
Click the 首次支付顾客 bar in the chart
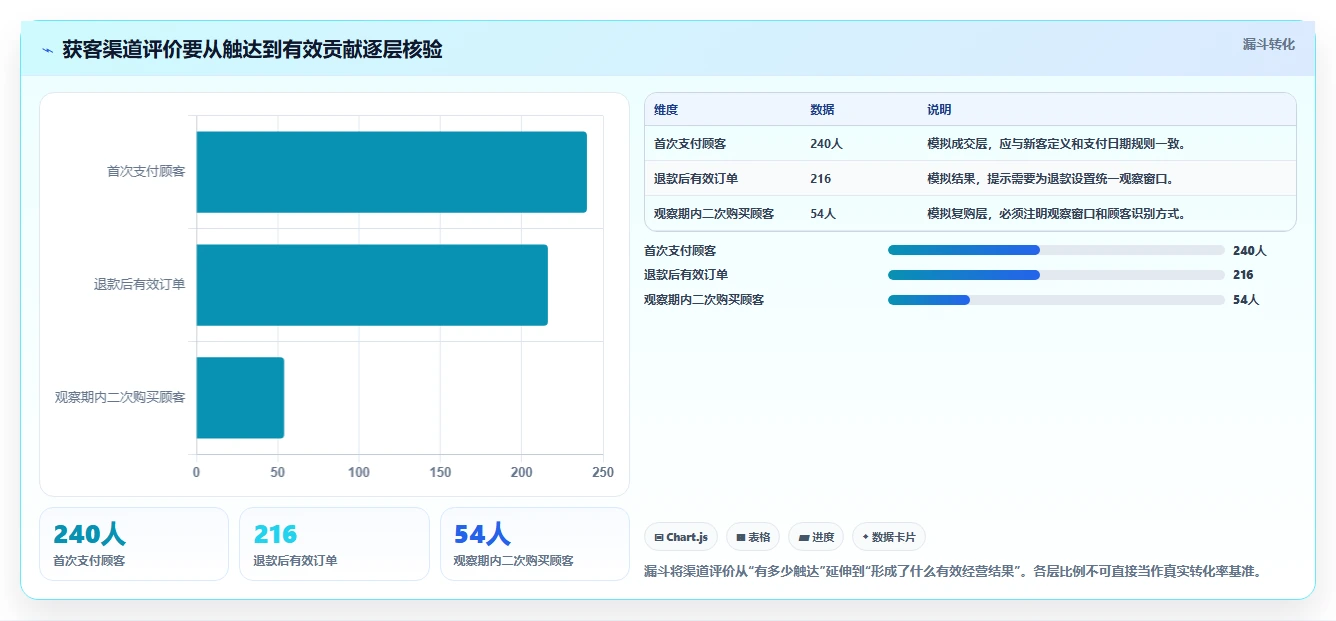(391, 172)
